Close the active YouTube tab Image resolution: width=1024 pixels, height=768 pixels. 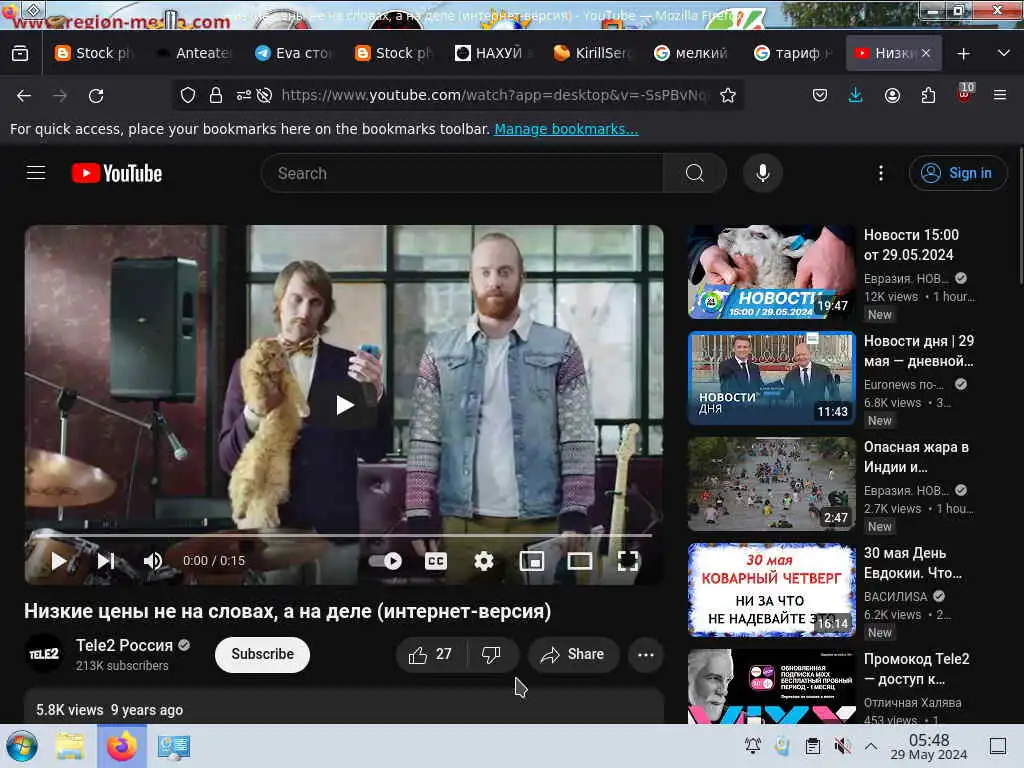coord(926,54)
